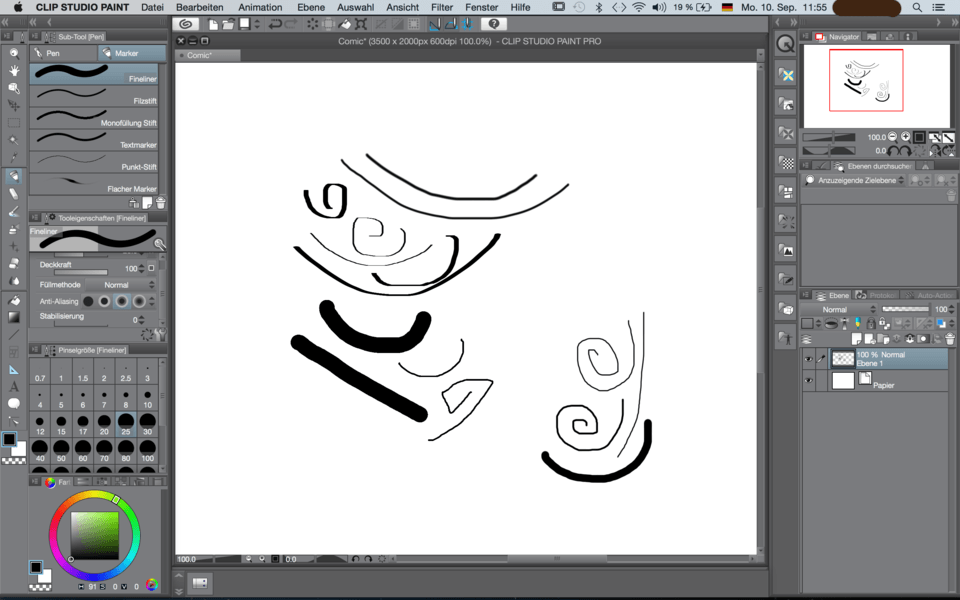
Task: Enable the strongest Anti-Aliasing option
Action: point(137,300)
